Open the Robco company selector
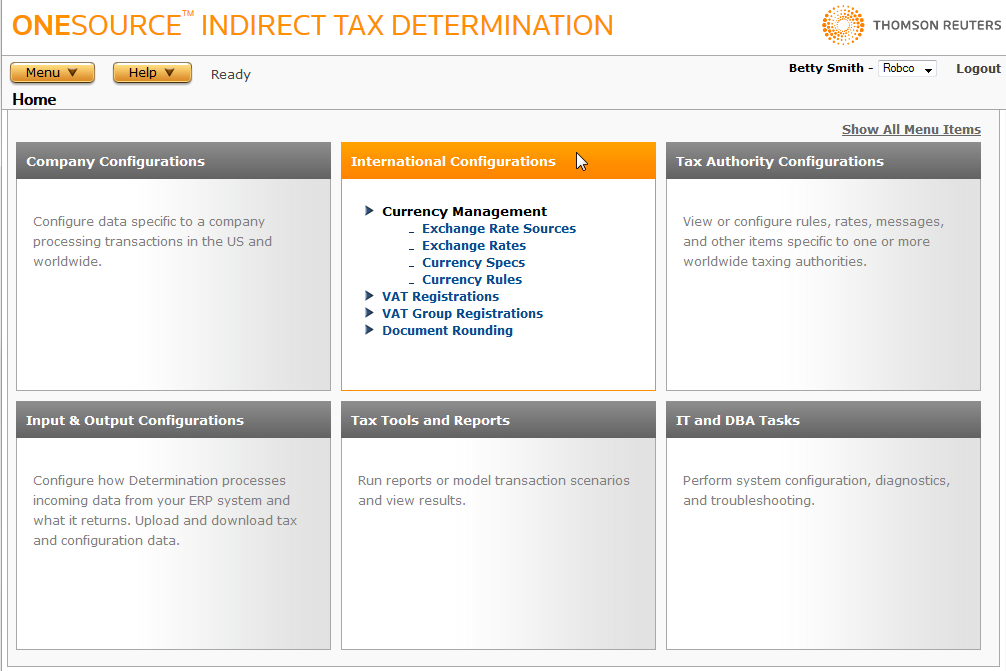The width and height of the screenshot is (1006, 671). (907, 69)
